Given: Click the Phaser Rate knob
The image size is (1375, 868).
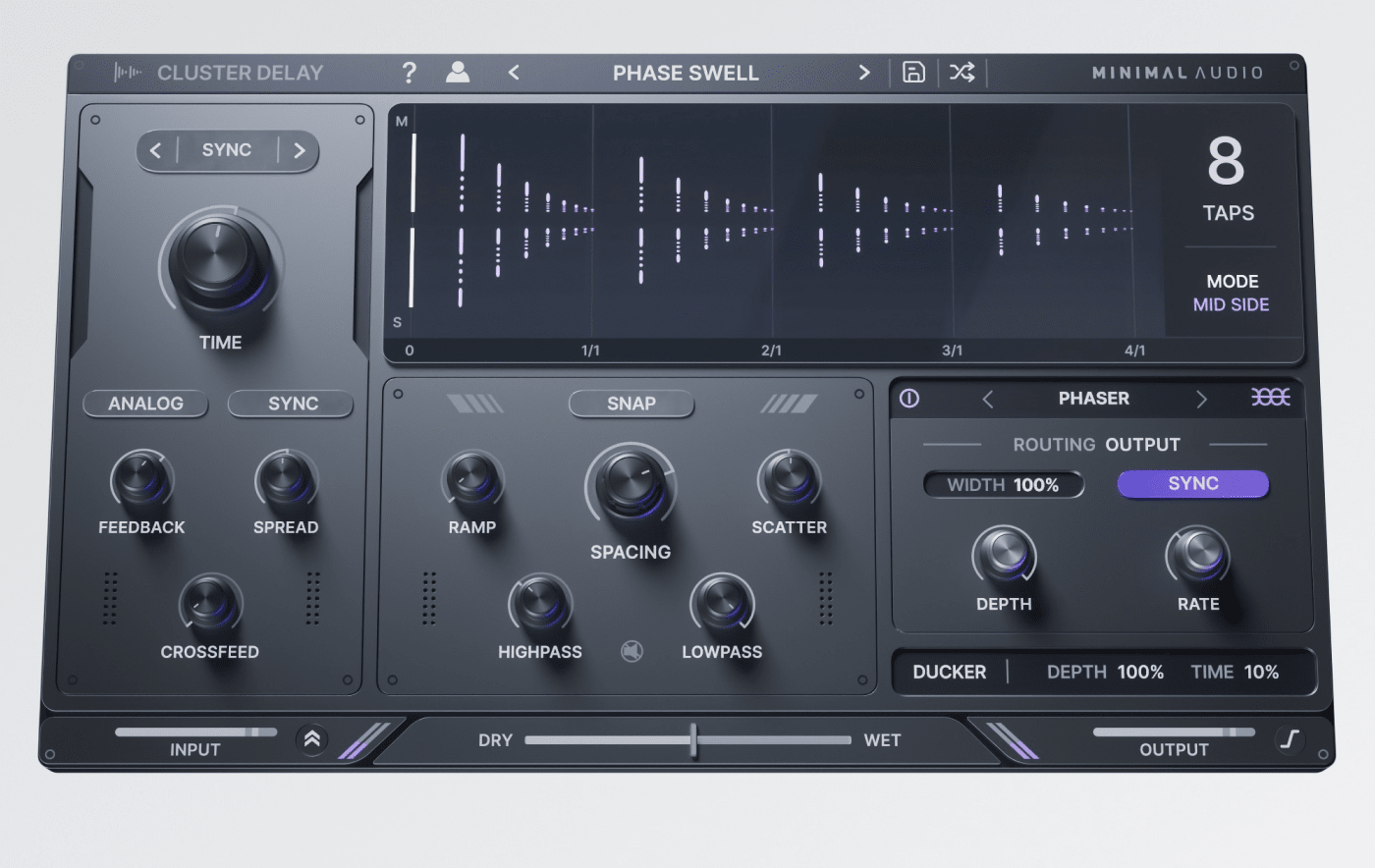Looking at the screenshot, I should tap(1198, 555).
